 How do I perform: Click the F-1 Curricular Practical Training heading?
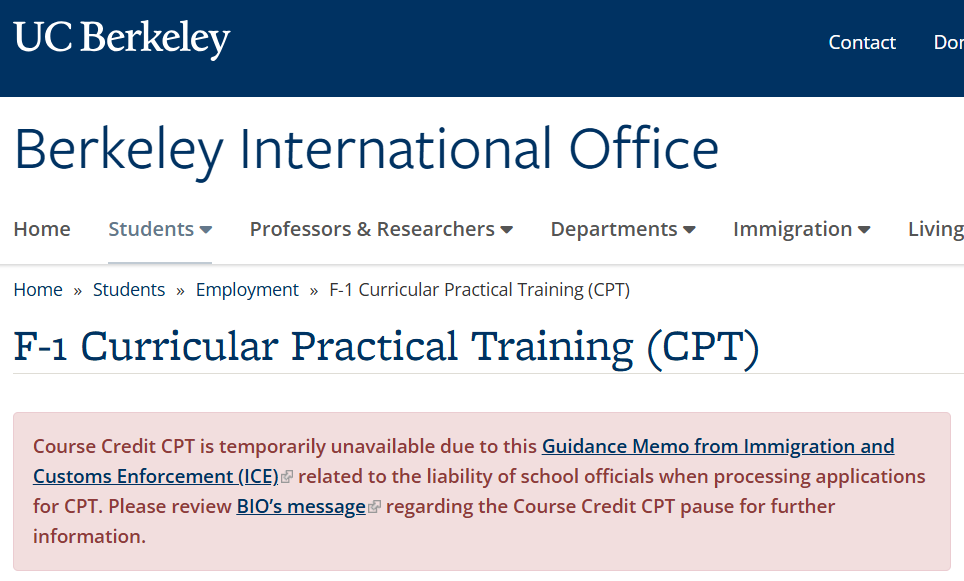[x=387, y=348]
